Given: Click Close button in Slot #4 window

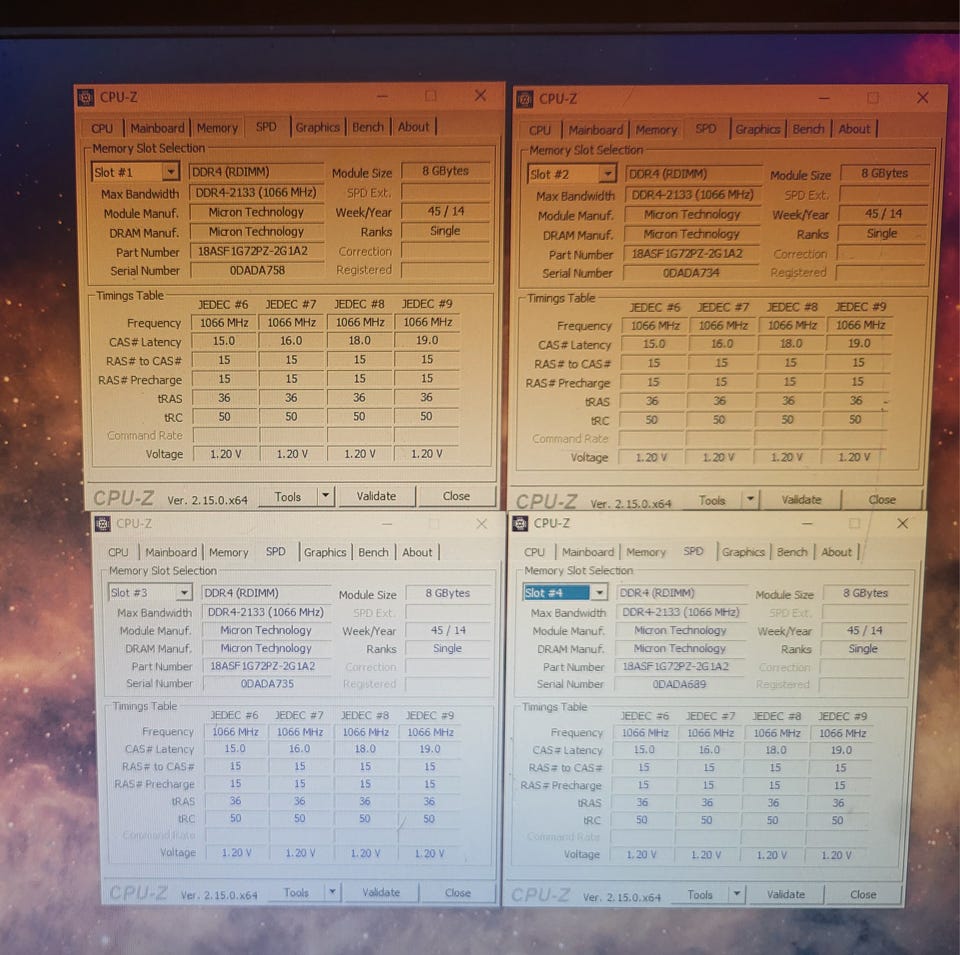Looking at the screenshot, I should click(x=863, y=894).
